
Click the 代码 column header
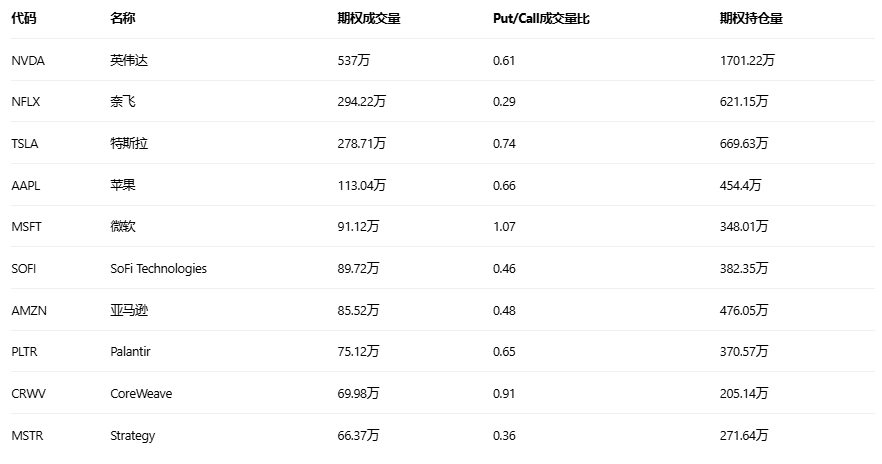(24, 18)
